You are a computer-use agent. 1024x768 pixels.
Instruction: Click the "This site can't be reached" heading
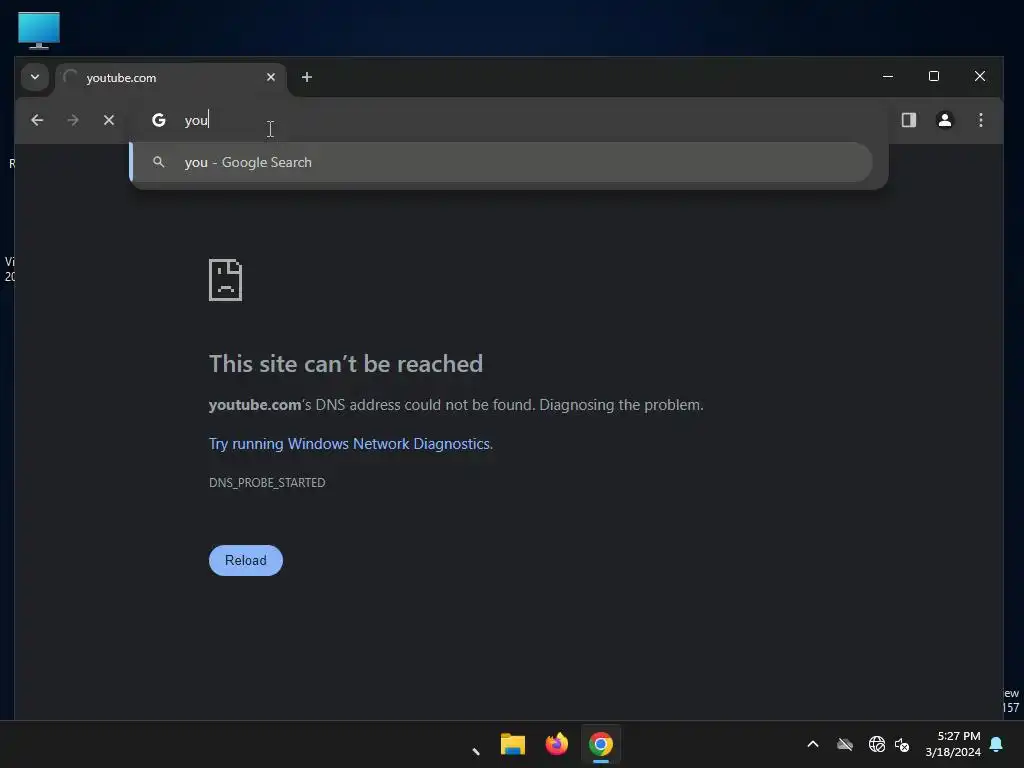[345, 364]
